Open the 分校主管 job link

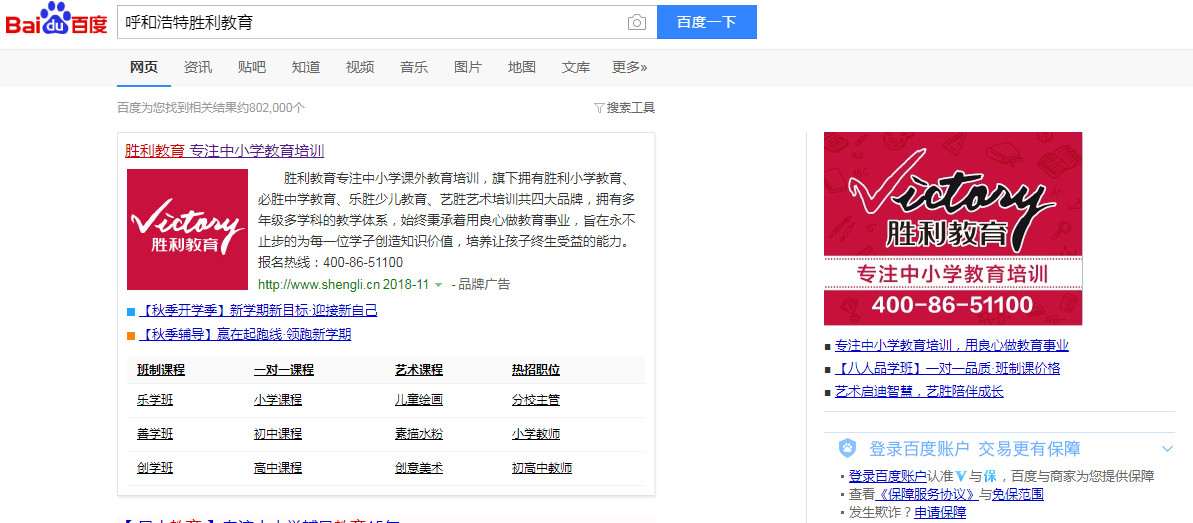[x=536, y=400]
